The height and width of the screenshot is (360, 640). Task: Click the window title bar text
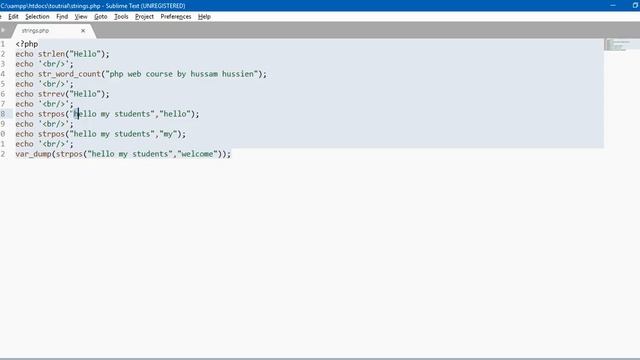[93, 6]
